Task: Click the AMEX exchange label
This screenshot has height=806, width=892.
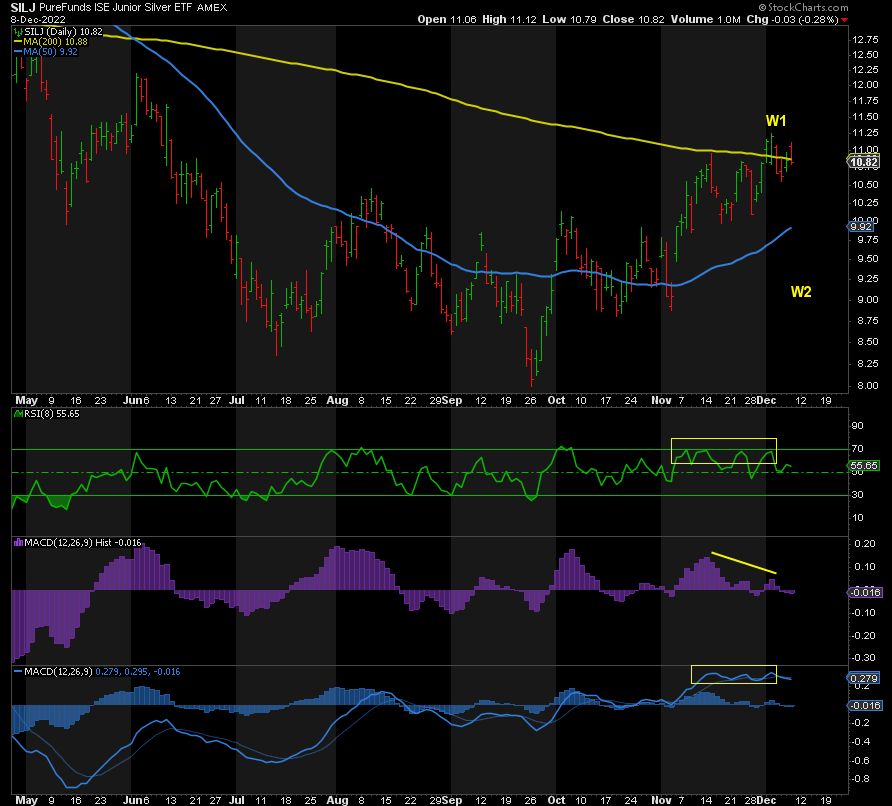Action: click(212, 8)
